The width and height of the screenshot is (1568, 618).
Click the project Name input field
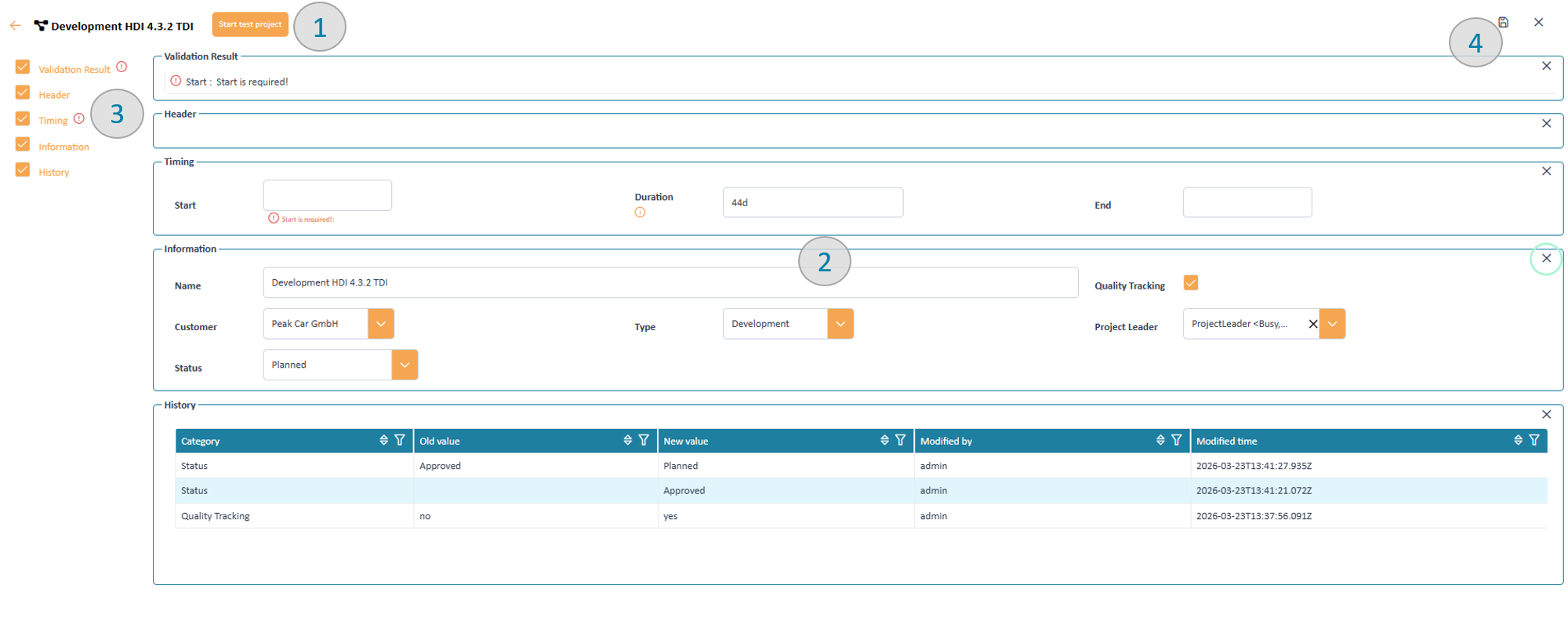click(670, 282)
